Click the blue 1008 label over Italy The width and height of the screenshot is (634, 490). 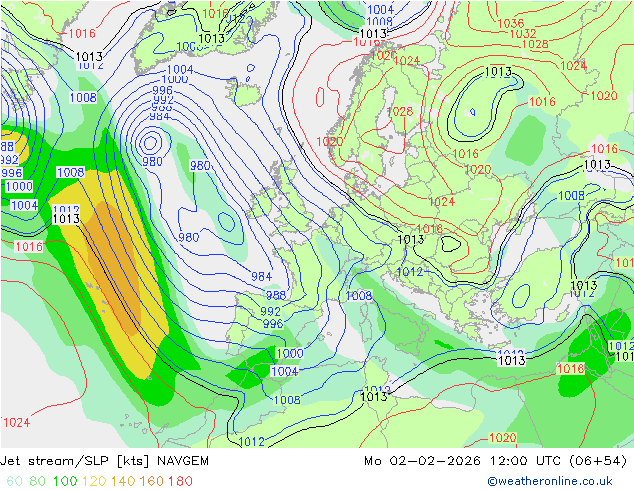(x=359, y=296)
